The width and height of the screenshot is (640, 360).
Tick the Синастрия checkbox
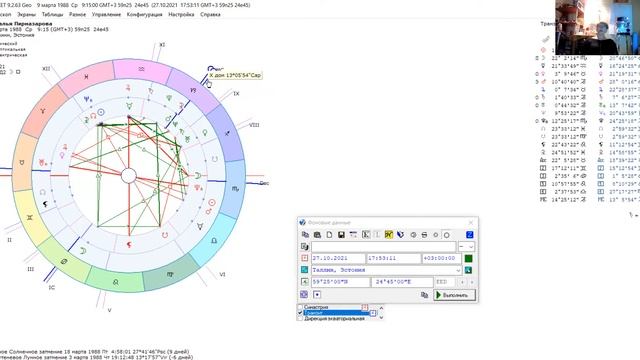coord(300,307)
